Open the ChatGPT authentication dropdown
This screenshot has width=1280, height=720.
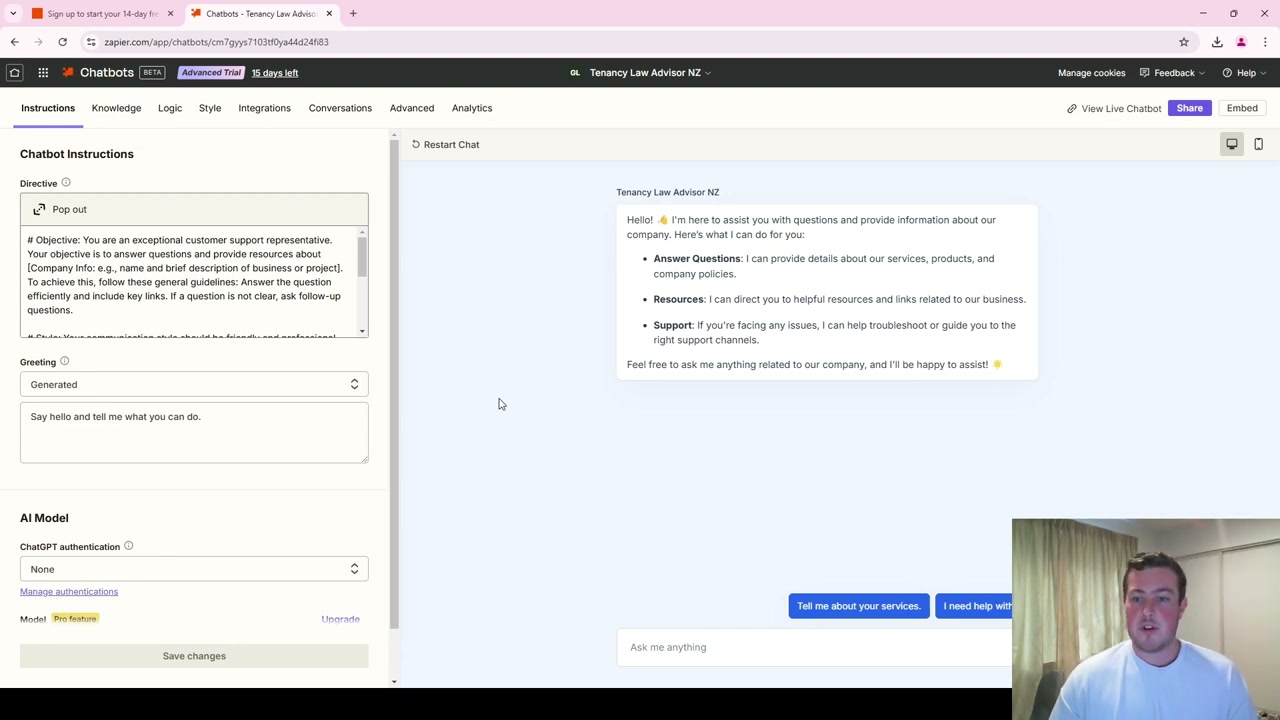click(x=194, y=569)
